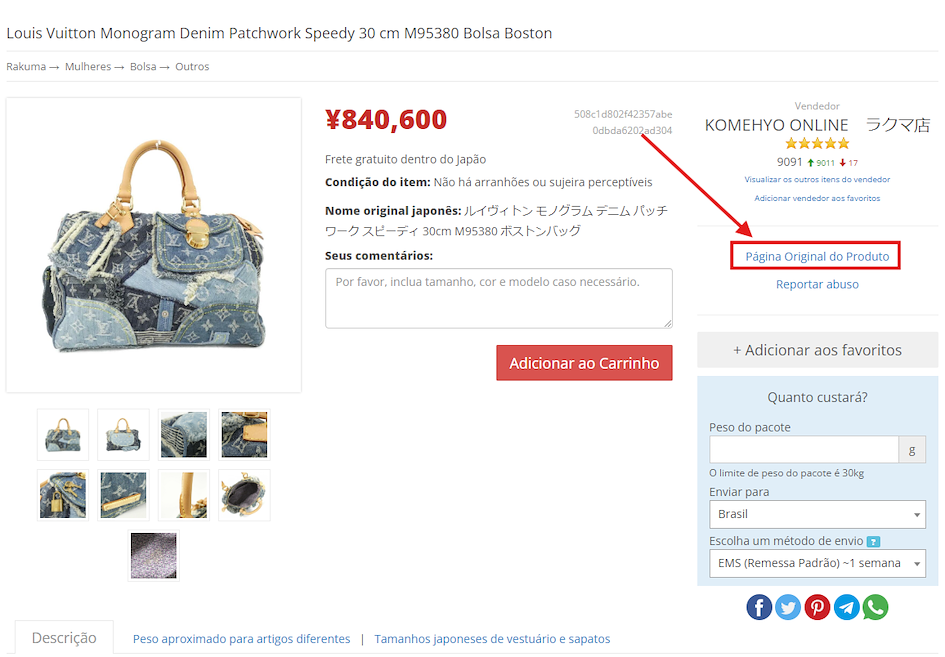Click Adicionar aos favoritos button

817,350
